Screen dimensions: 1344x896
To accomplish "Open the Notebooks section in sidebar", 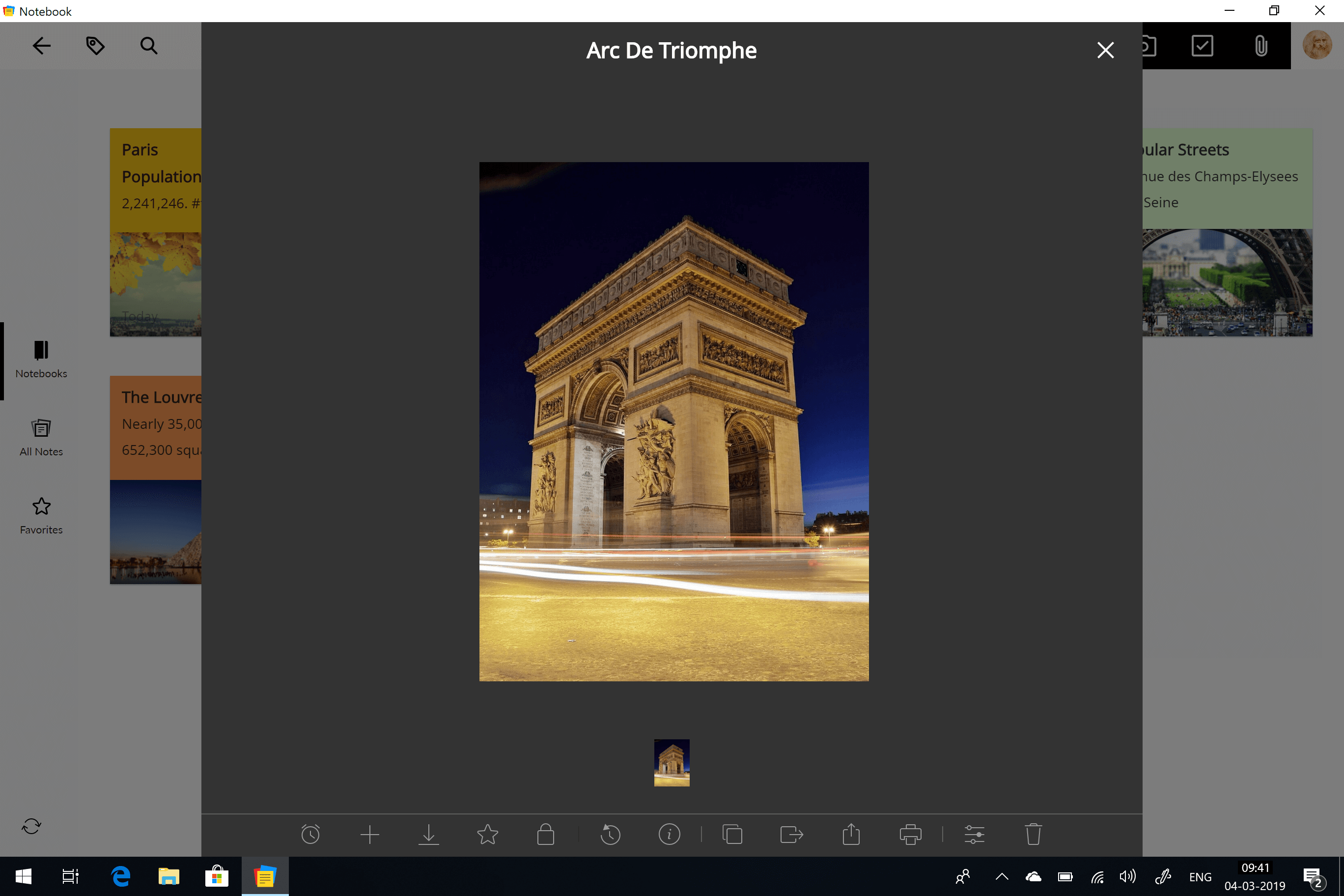I will pos(41,360).
